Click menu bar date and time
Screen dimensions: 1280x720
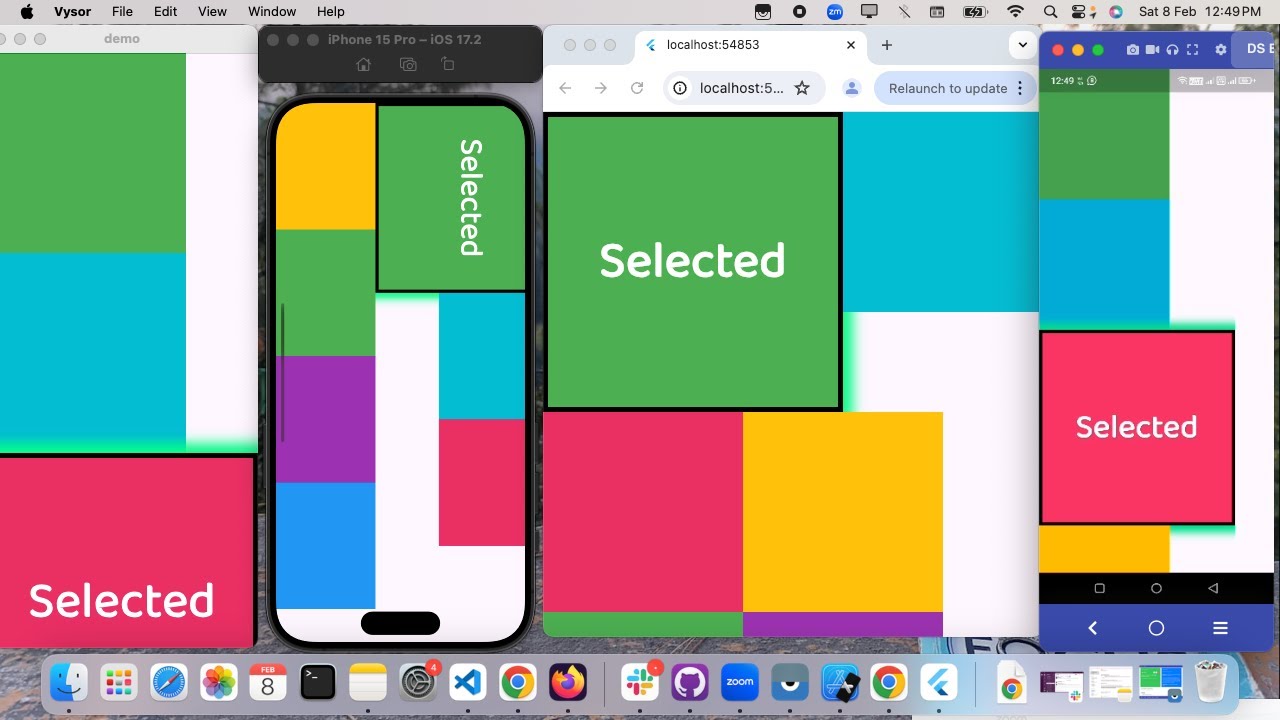coord(1200,12)
